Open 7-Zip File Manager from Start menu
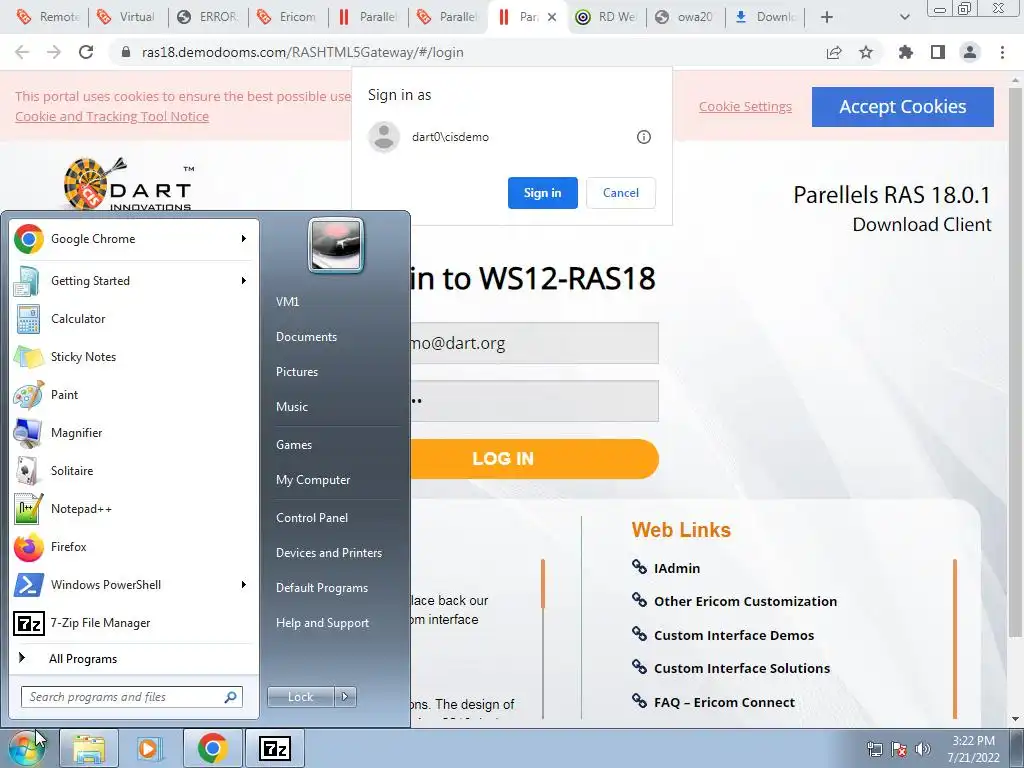The image size is (1024, 768). click(134, 623)
